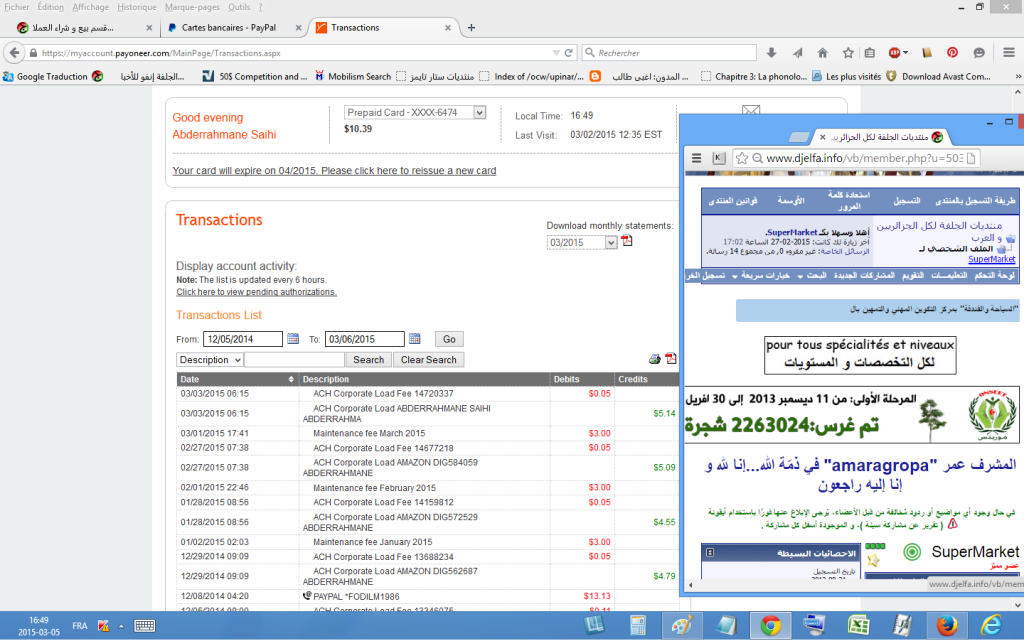Focus the transaction search text field

point(294,360)
